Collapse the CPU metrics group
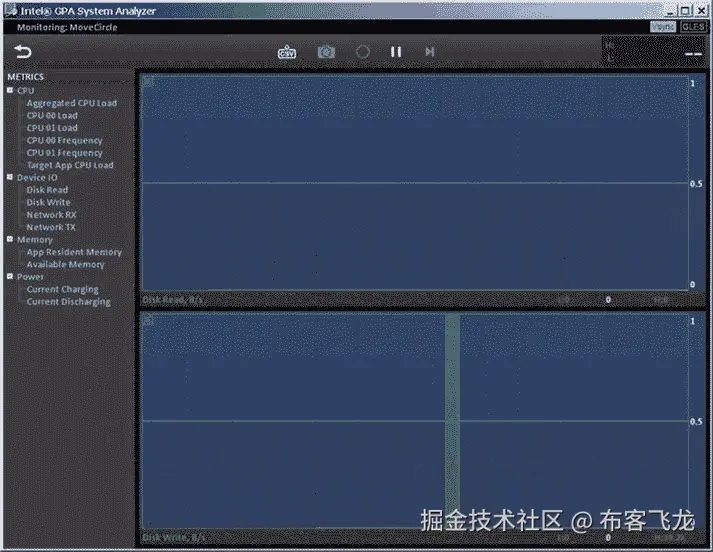 tap(10, 90)
